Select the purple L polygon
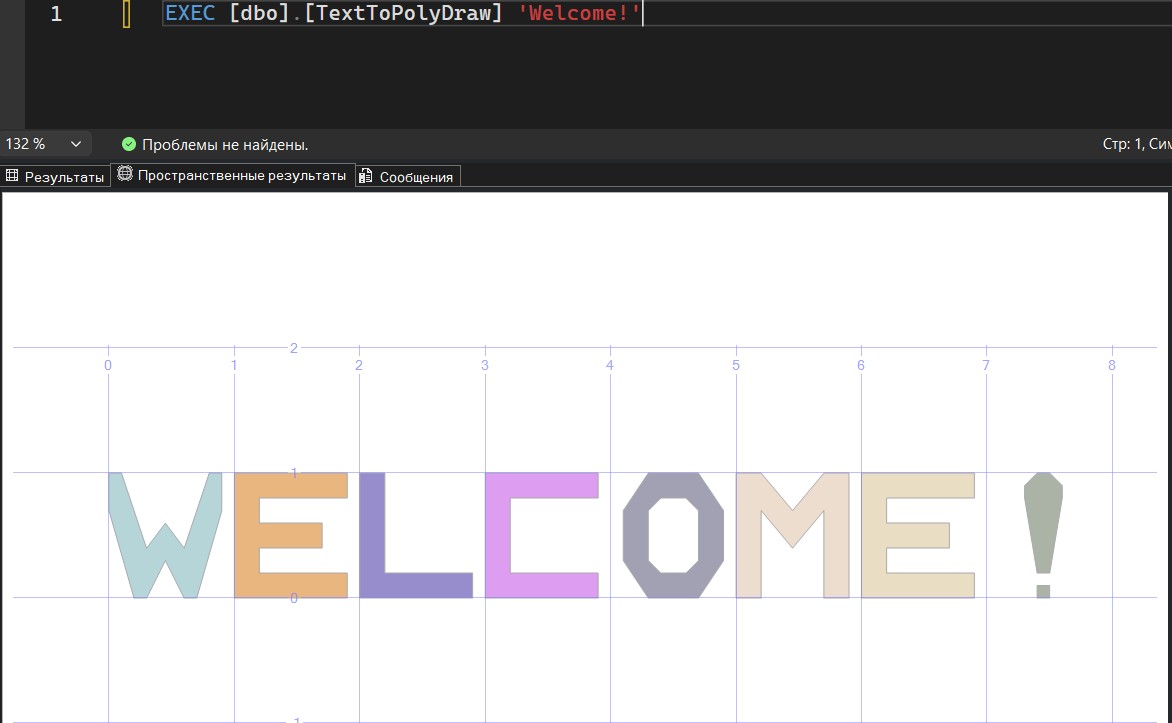Viewport: 1172px width, 723px height. (372, 540)
